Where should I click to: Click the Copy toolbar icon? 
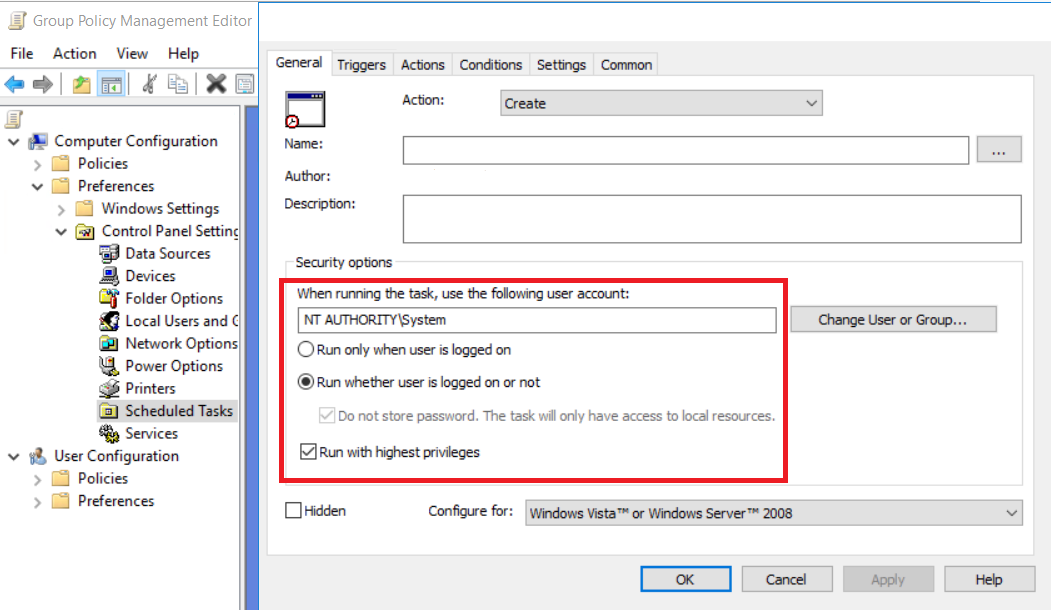(178, 84)
